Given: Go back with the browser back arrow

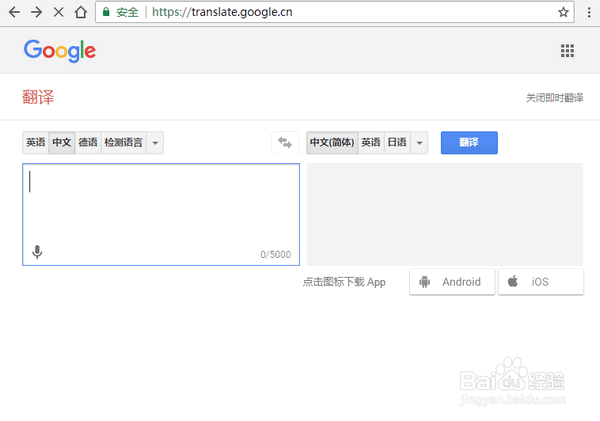Looking at the screenshot, I should tap(14, 12).
